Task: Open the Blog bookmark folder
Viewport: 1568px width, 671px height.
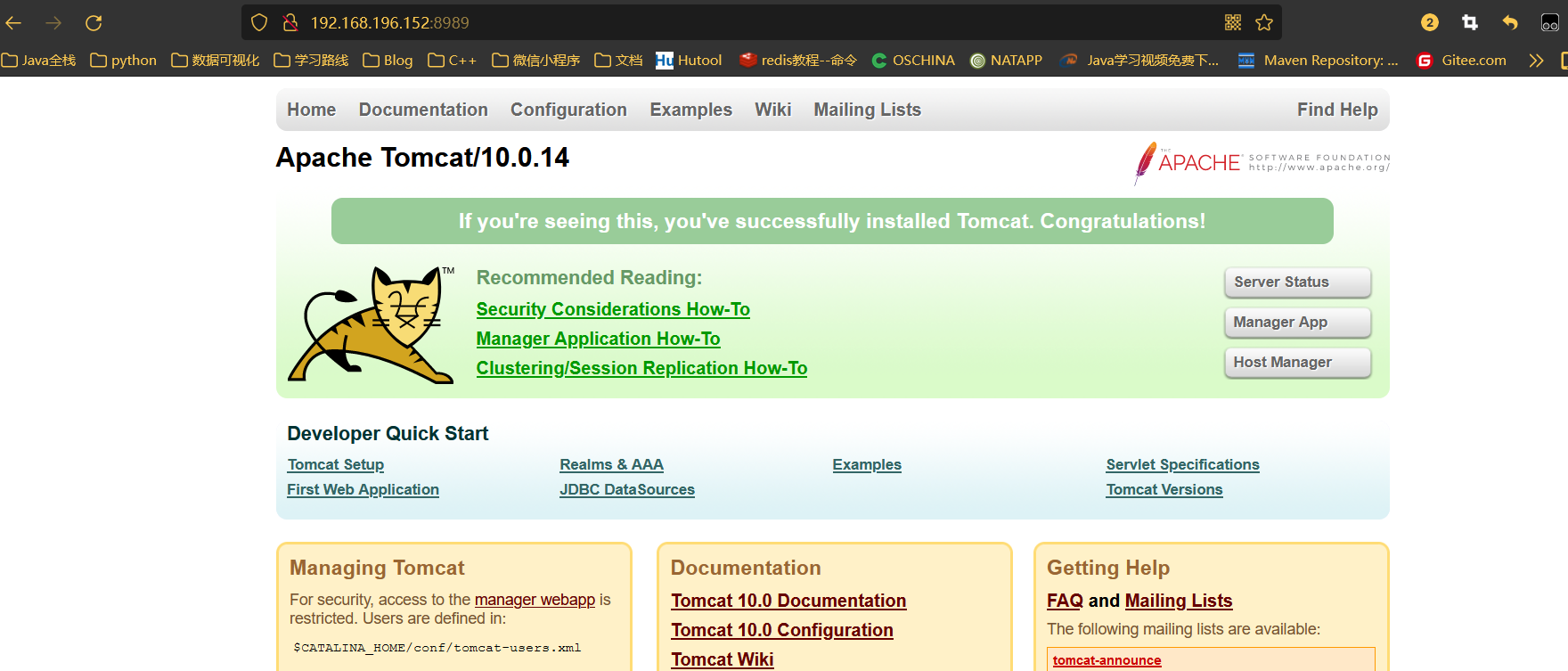Action: (388, 61)
